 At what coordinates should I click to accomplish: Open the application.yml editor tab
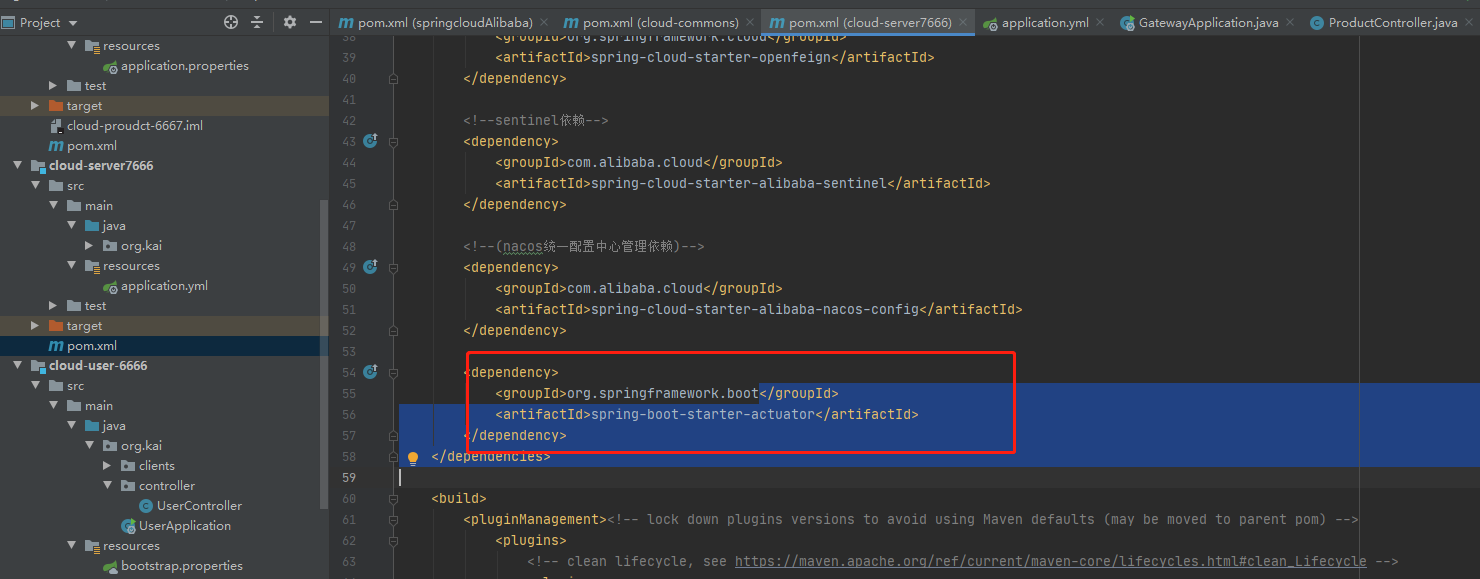1045,22
